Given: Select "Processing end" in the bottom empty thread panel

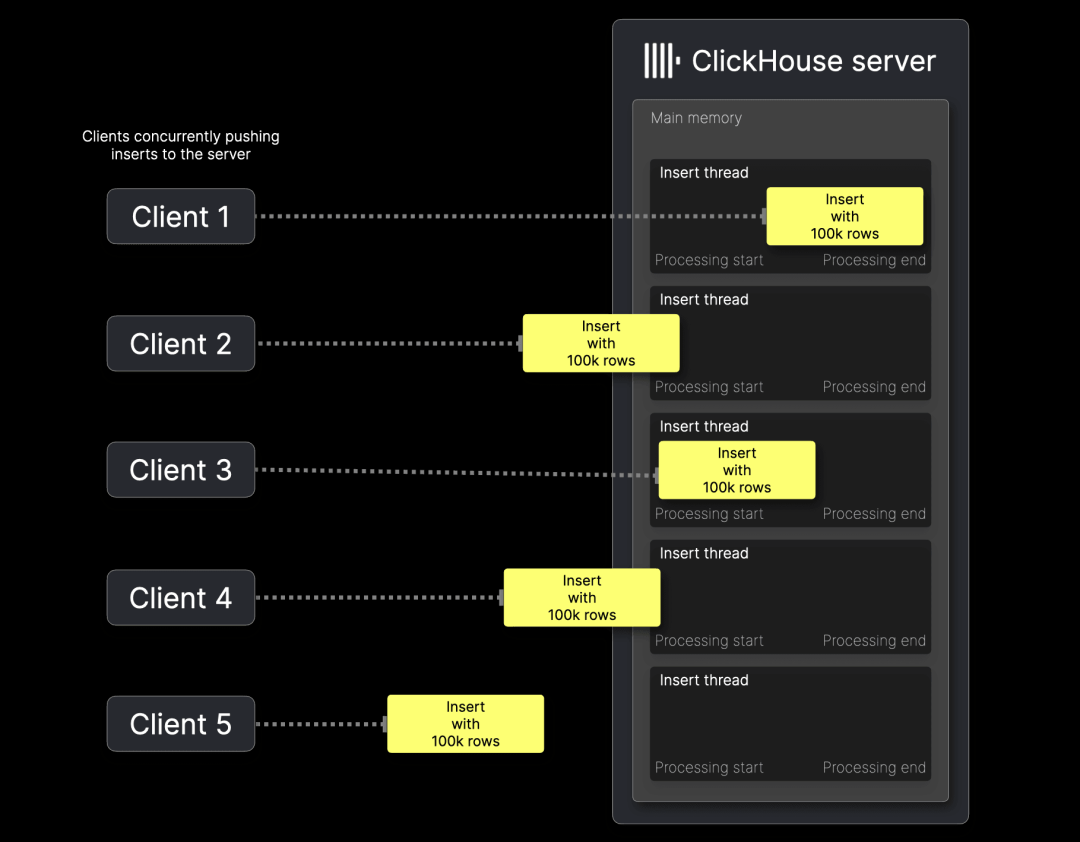Looking at the screenshot, I should tap(874, 768).
